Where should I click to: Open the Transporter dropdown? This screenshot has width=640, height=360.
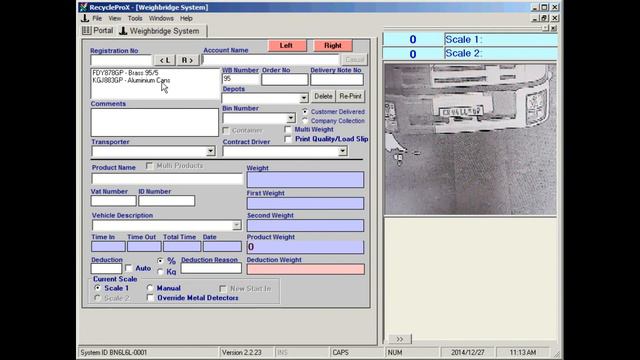pyautogui.click(x=210, y=151)
